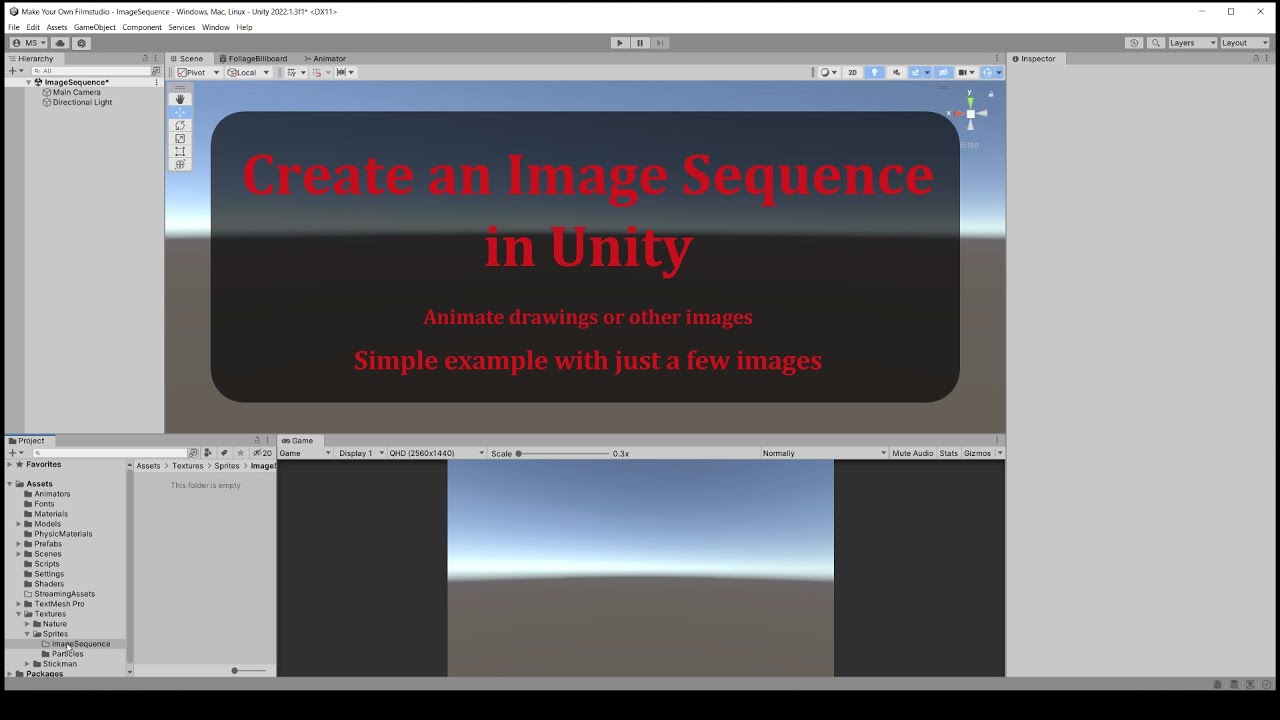
Task: Open the Display 1 dropdown
Action: point(361,453)
